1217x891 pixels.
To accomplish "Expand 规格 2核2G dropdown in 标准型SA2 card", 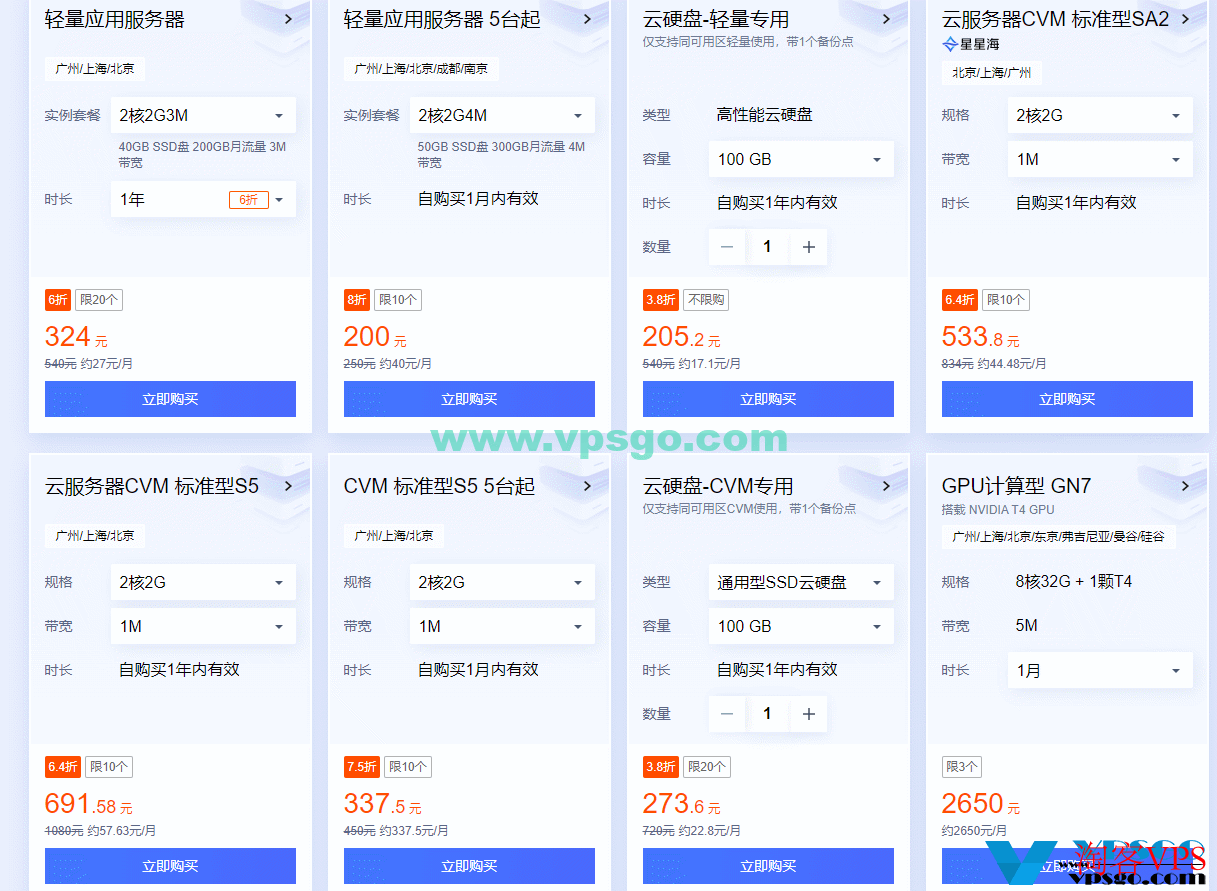I will [1100, 115].
